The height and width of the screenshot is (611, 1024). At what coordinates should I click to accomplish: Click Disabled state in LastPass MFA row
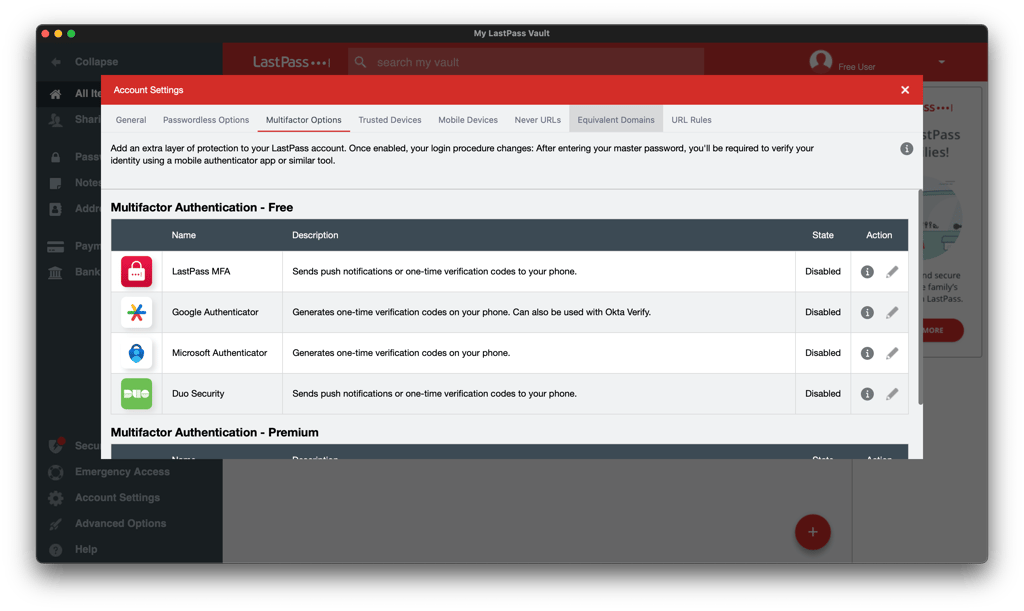click(x=823, y=272)
